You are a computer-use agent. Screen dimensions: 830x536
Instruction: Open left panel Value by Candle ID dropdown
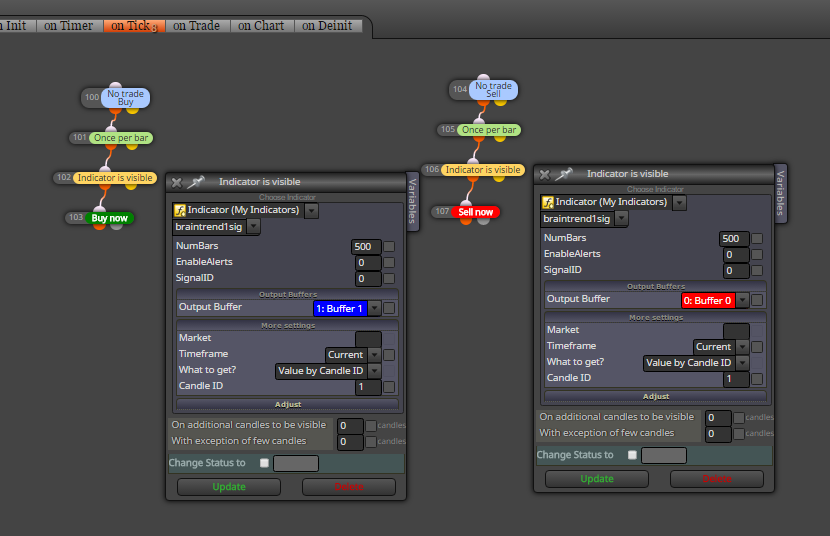(374, 371)
